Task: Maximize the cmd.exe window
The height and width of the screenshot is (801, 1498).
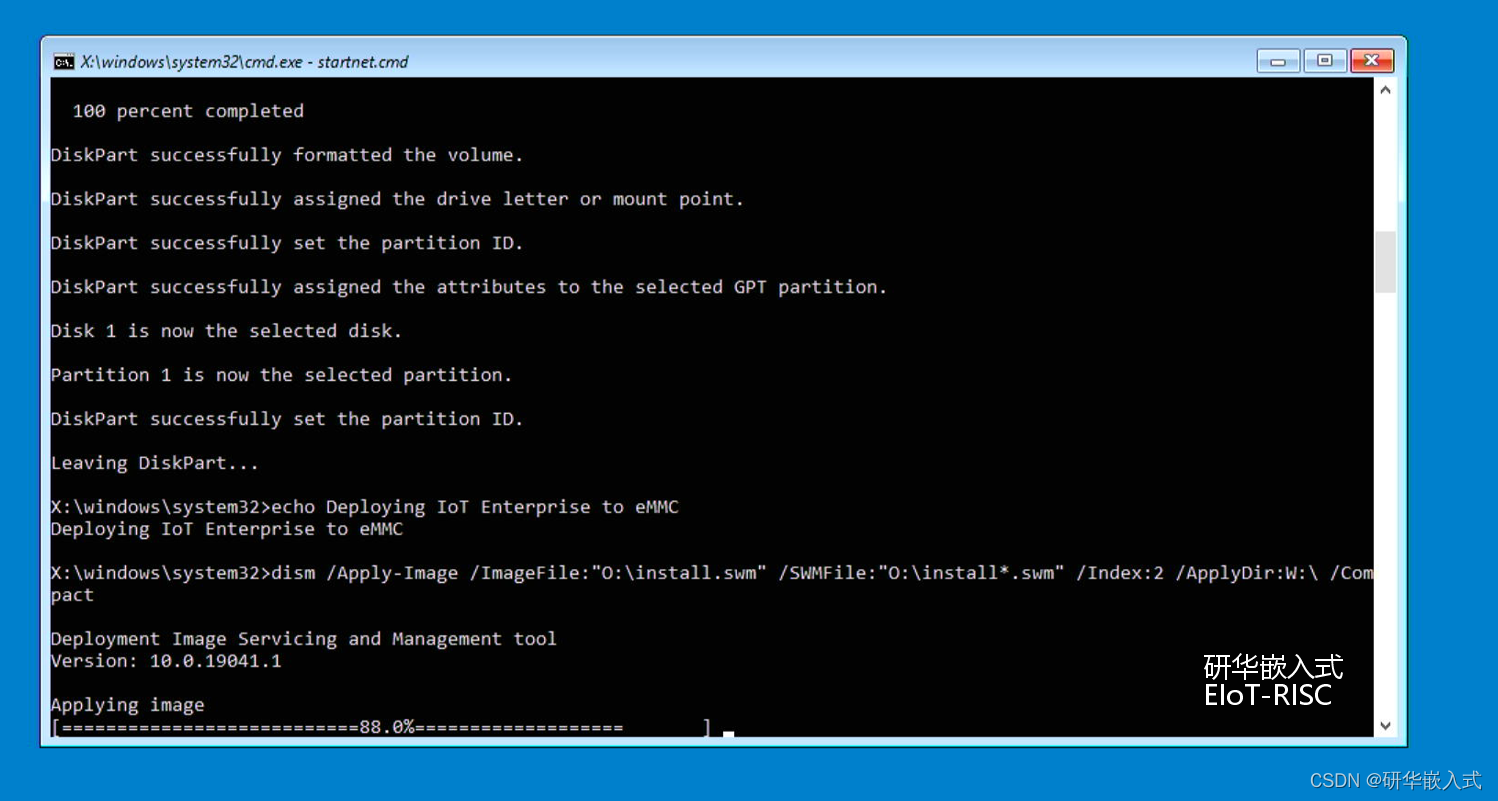Action: 1325,61
